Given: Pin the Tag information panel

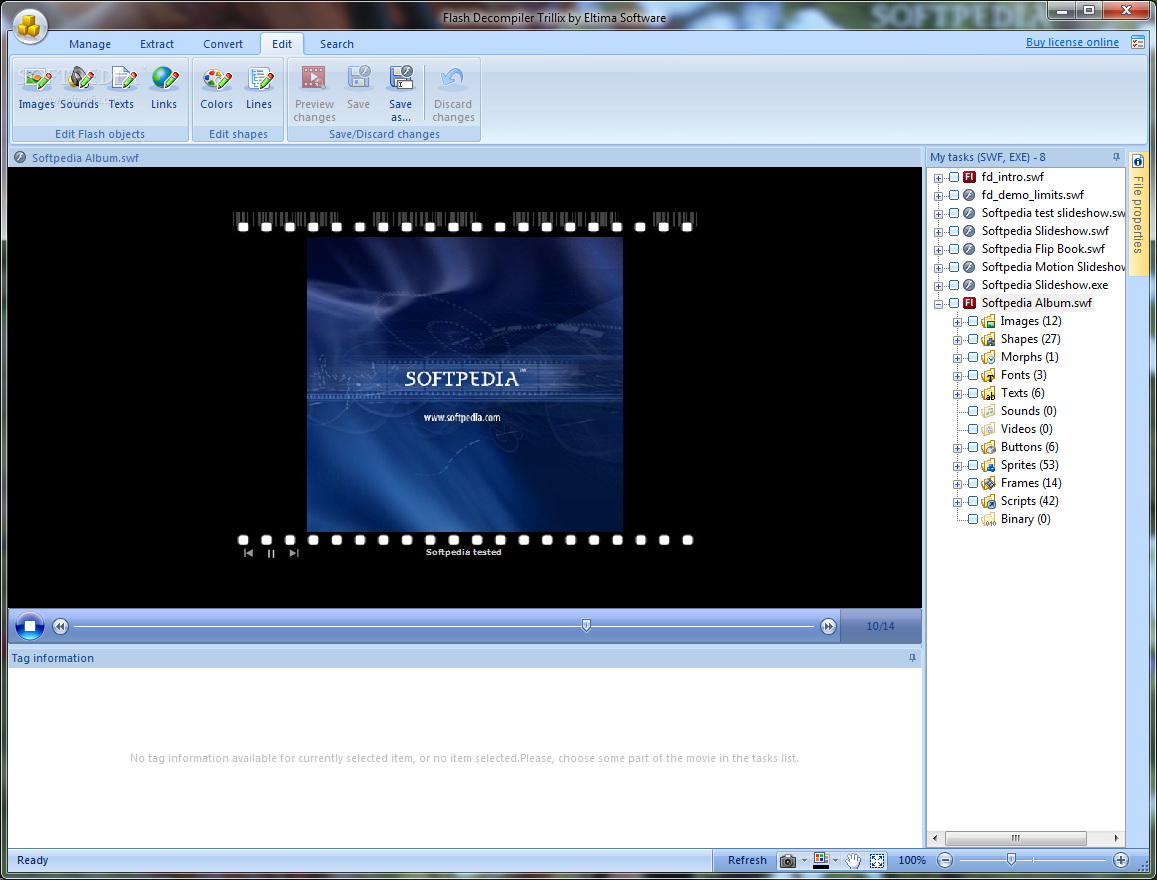Looking at the screenshot, I should (912, 658).
